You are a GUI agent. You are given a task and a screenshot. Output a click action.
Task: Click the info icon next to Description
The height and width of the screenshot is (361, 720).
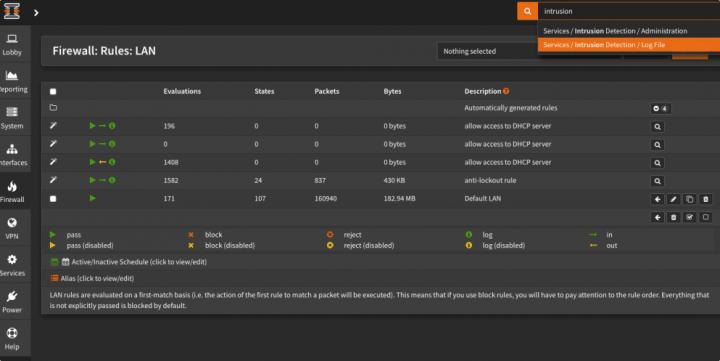tap(506, 91)
